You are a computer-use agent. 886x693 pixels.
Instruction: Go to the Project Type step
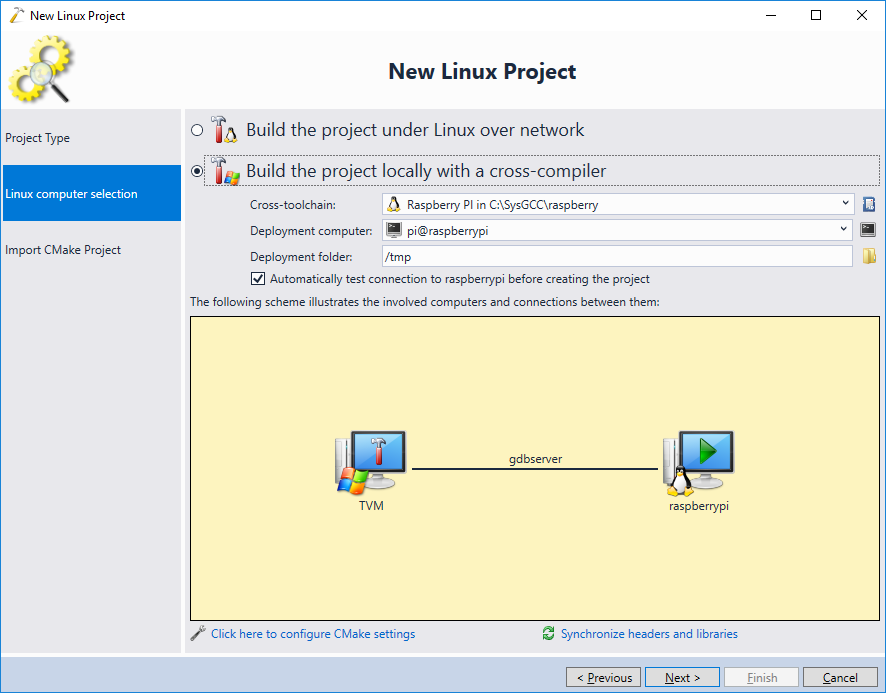tap(92, 137)
